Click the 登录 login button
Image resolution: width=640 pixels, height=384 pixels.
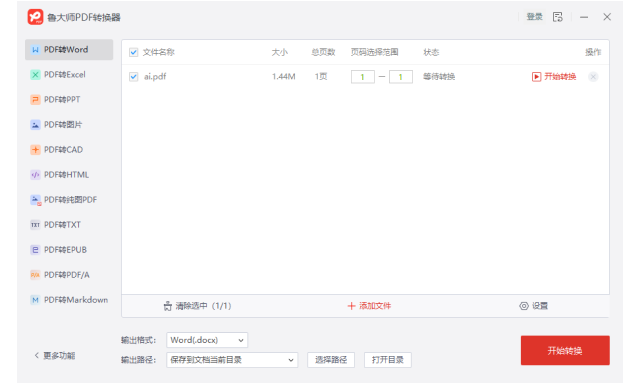(534, 17)
